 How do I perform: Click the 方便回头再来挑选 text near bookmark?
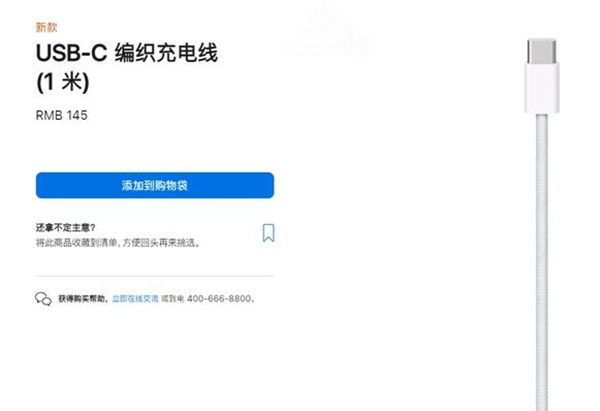pyautogui.click(x=159, y=243)
